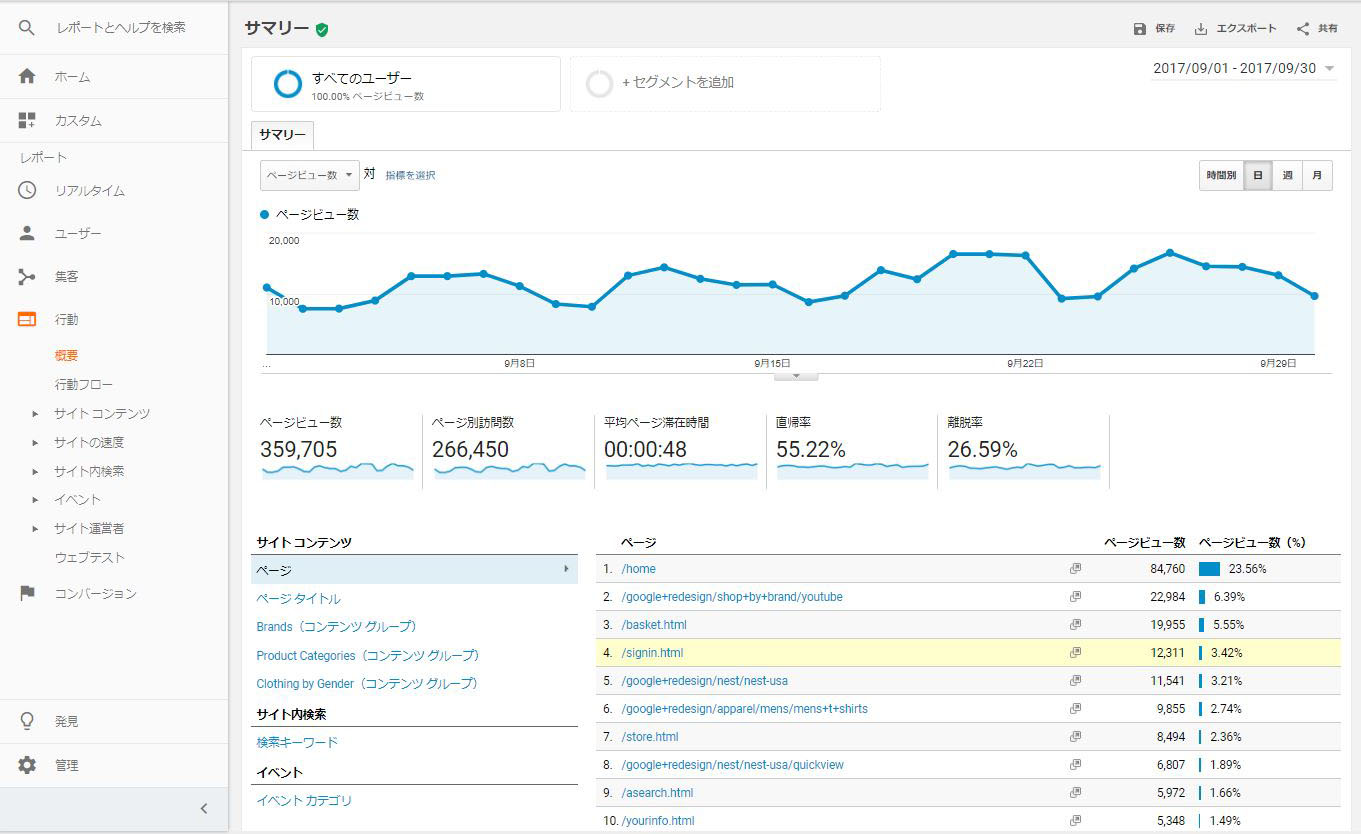Viewport: 1361px width, 834px height.
Task: Click the エクスポート download icon
Action: tap(1201, 29)
